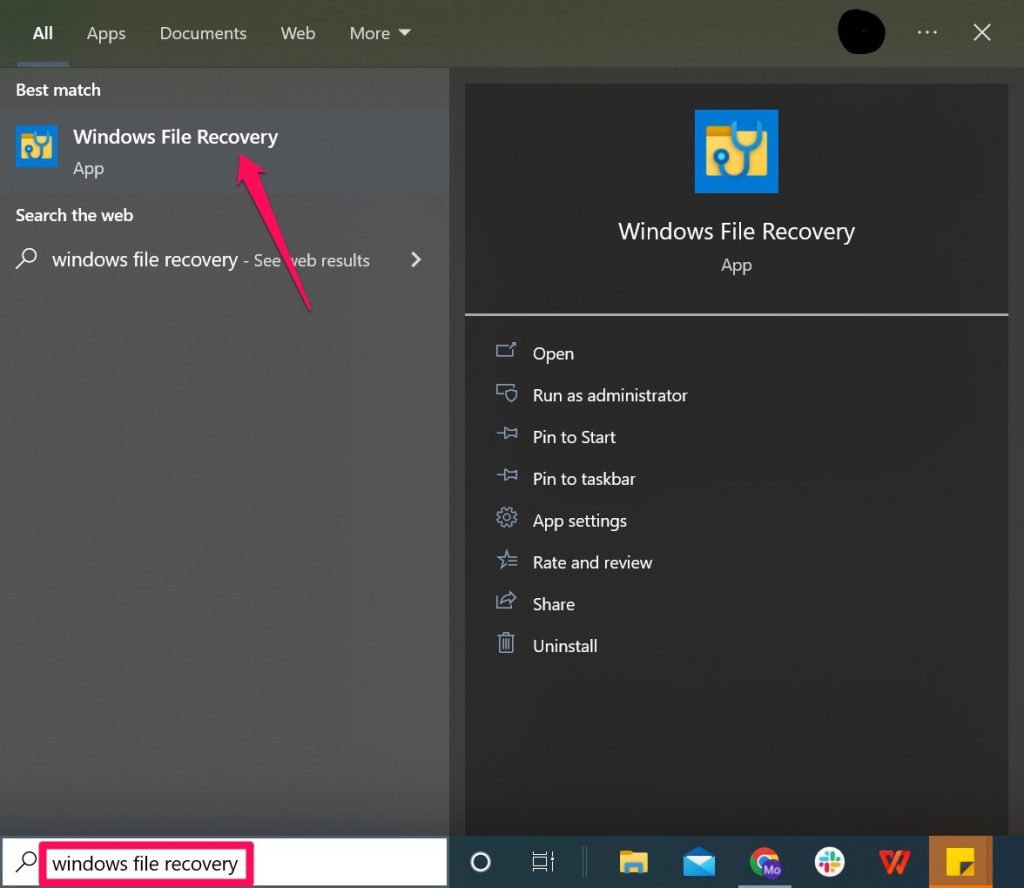The height and width of the screenshot is (888, 1024).
Task: Click the Open action for Windows File Recovery
Action: click(553, 353)
